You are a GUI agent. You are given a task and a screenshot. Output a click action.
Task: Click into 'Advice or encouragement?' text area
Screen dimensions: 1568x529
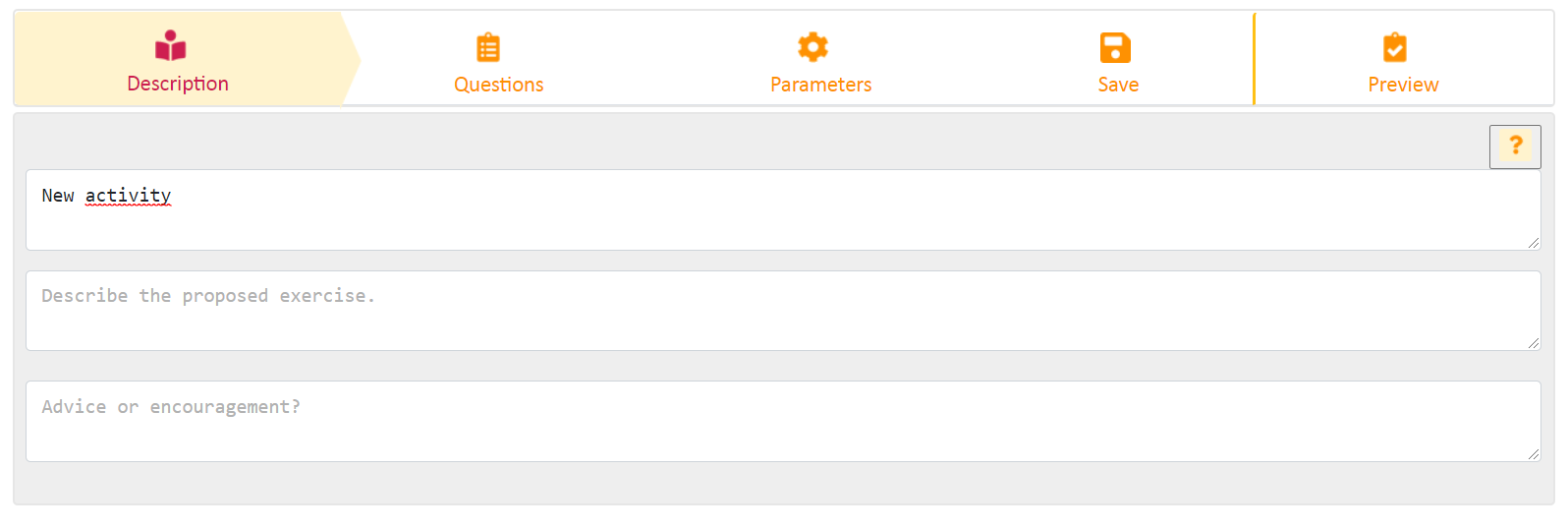pyautogui.click(x=783, y=421)
